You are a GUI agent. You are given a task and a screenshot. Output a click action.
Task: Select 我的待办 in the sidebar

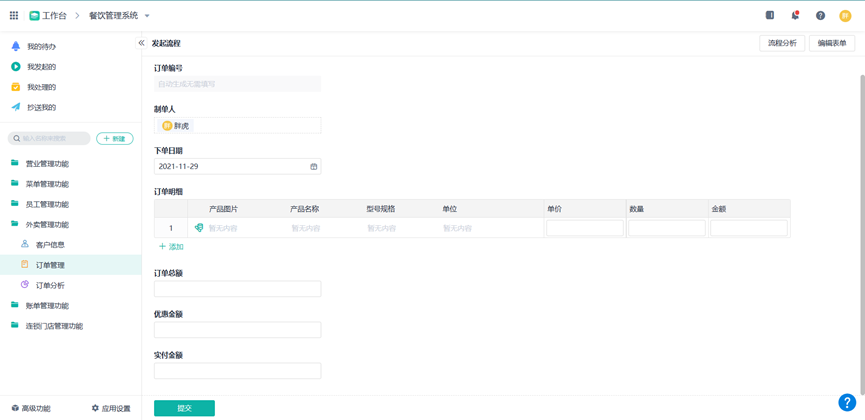click(41, 47)
